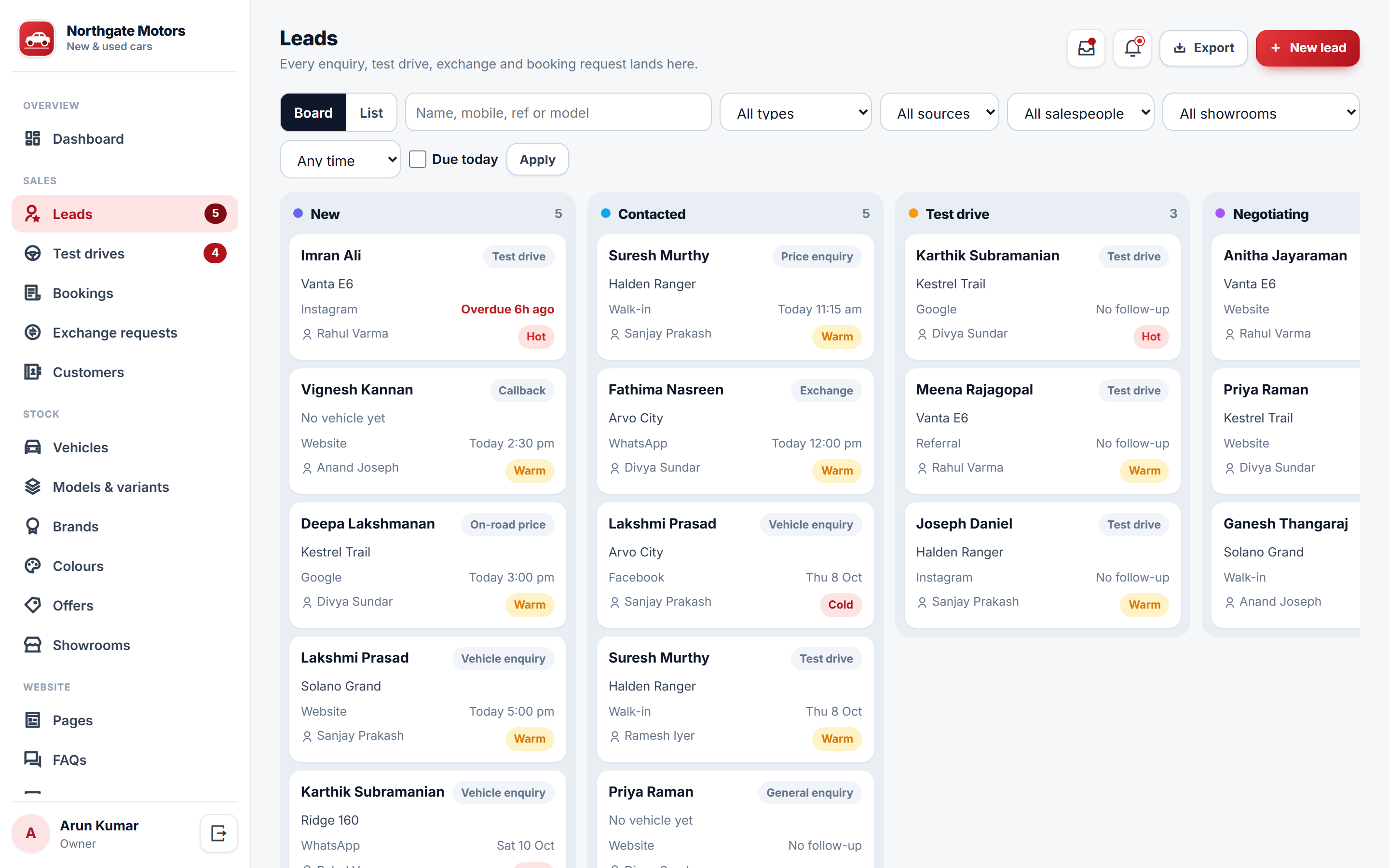The image size is (1389, 868).
Task: Open Vignesh Kannan's lead card
Action: (x=428, y=431)
